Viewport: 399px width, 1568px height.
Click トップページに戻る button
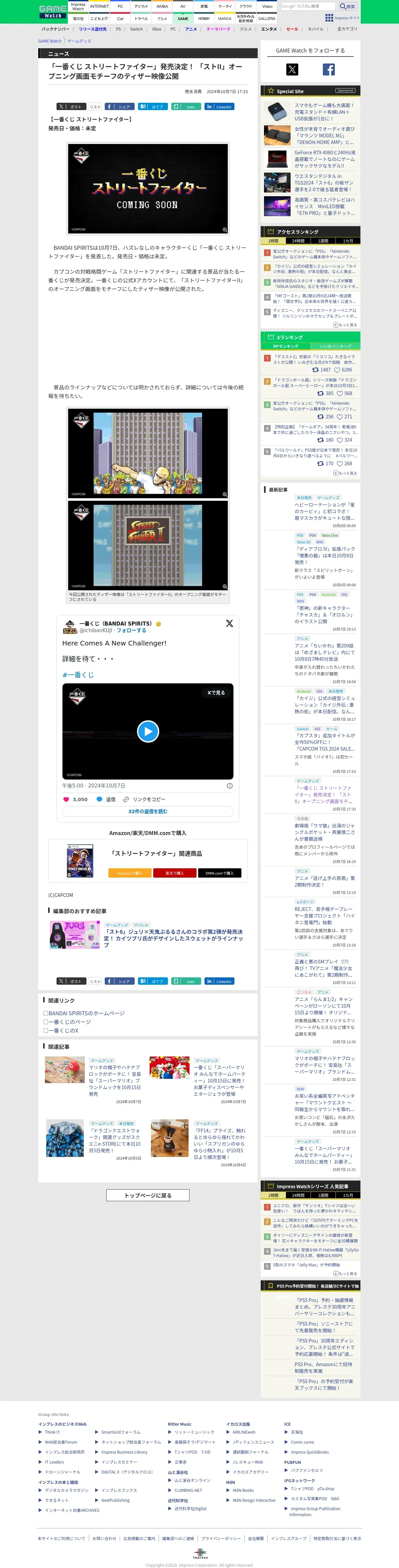(148, 1196)
